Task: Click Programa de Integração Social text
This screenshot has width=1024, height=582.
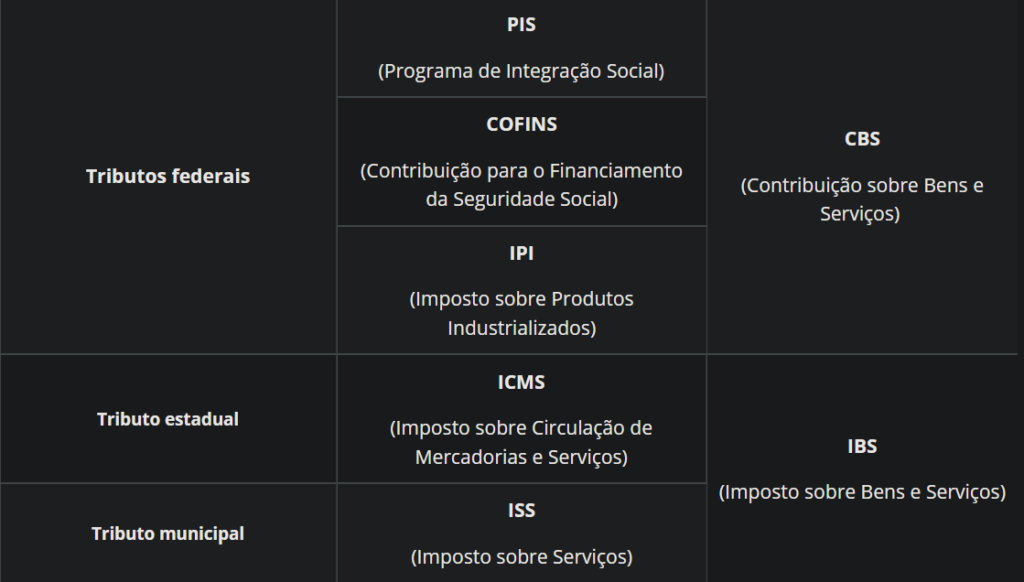Action: [521, 71]
